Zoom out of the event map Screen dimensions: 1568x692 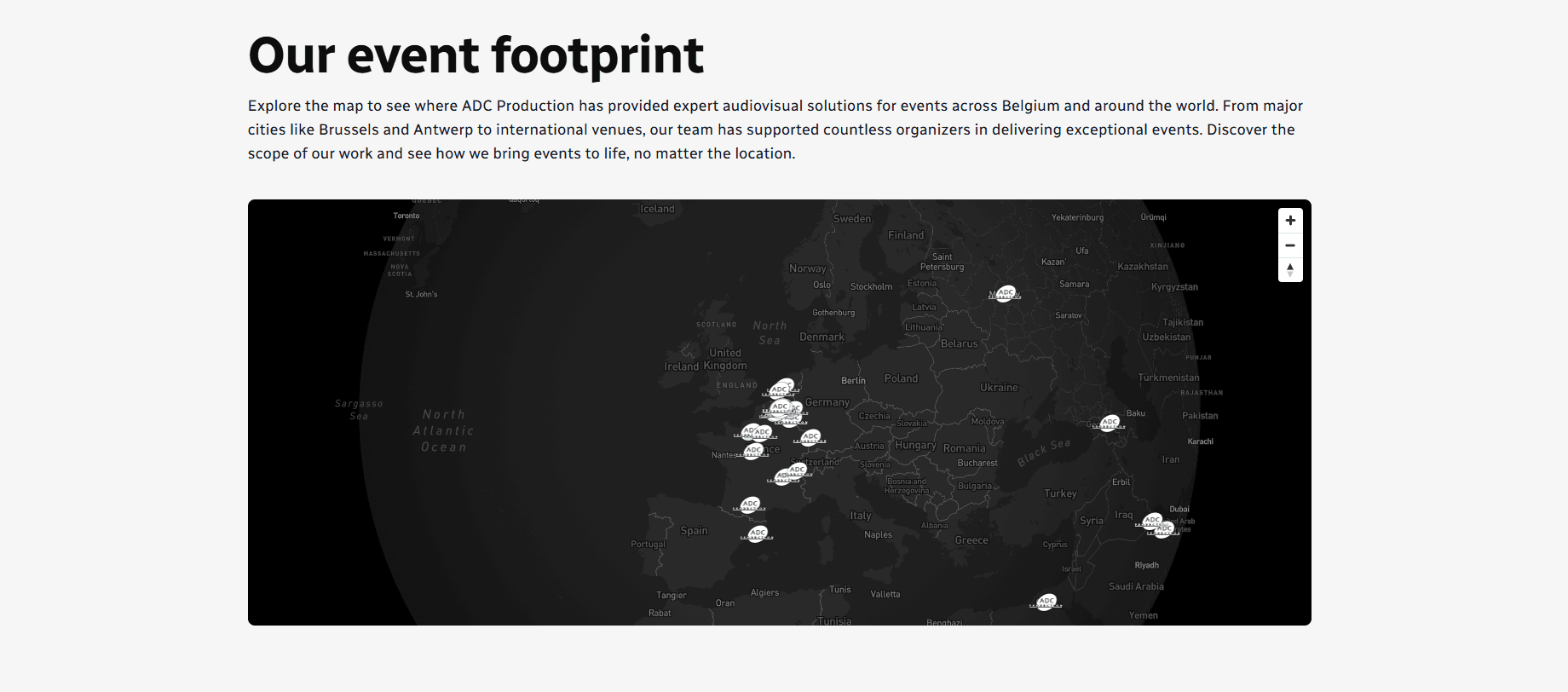pyautogui.click(x=1290, y=245)
